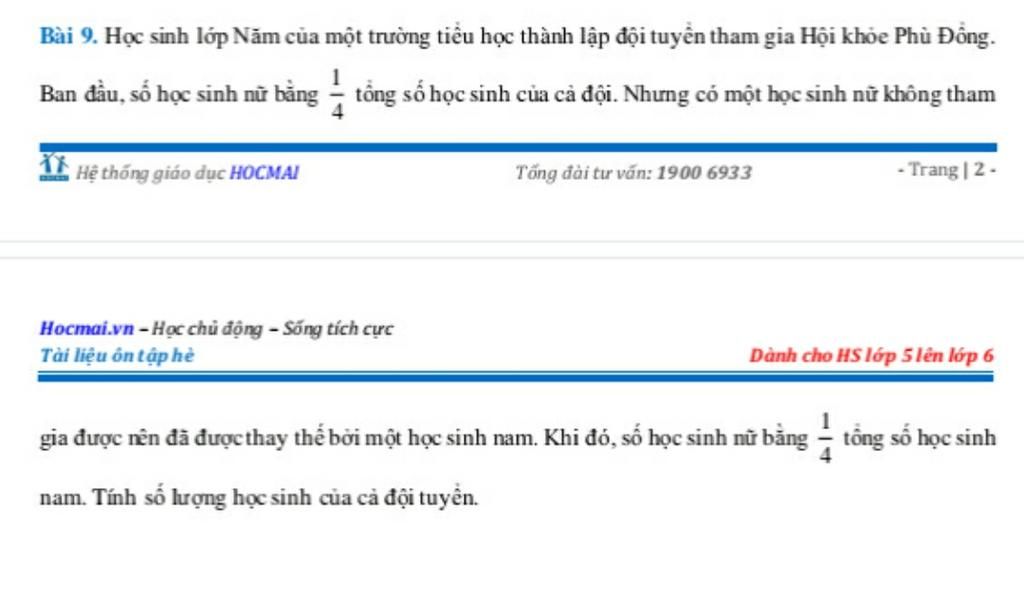Click the gray page break between pages
This screenshot has height=597, width=1024.
(x=512, y=250)
